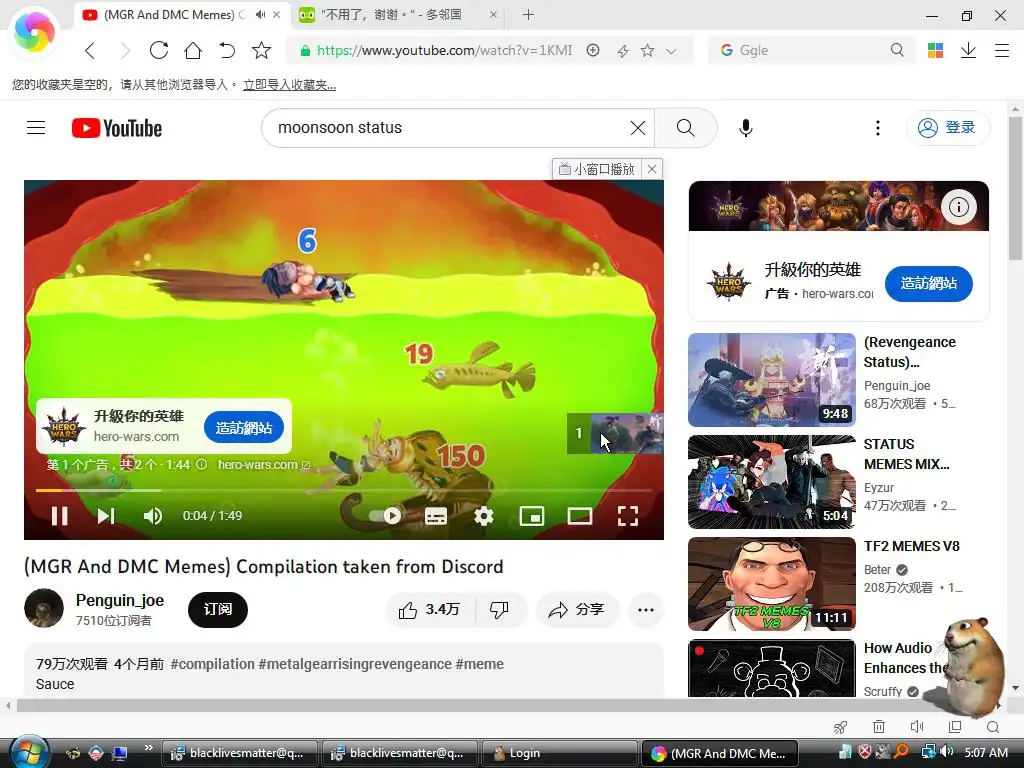This screenshot has height=768, width=1024.
Task: Open the more actions ellipsis under the video
Action: (646, 610)
